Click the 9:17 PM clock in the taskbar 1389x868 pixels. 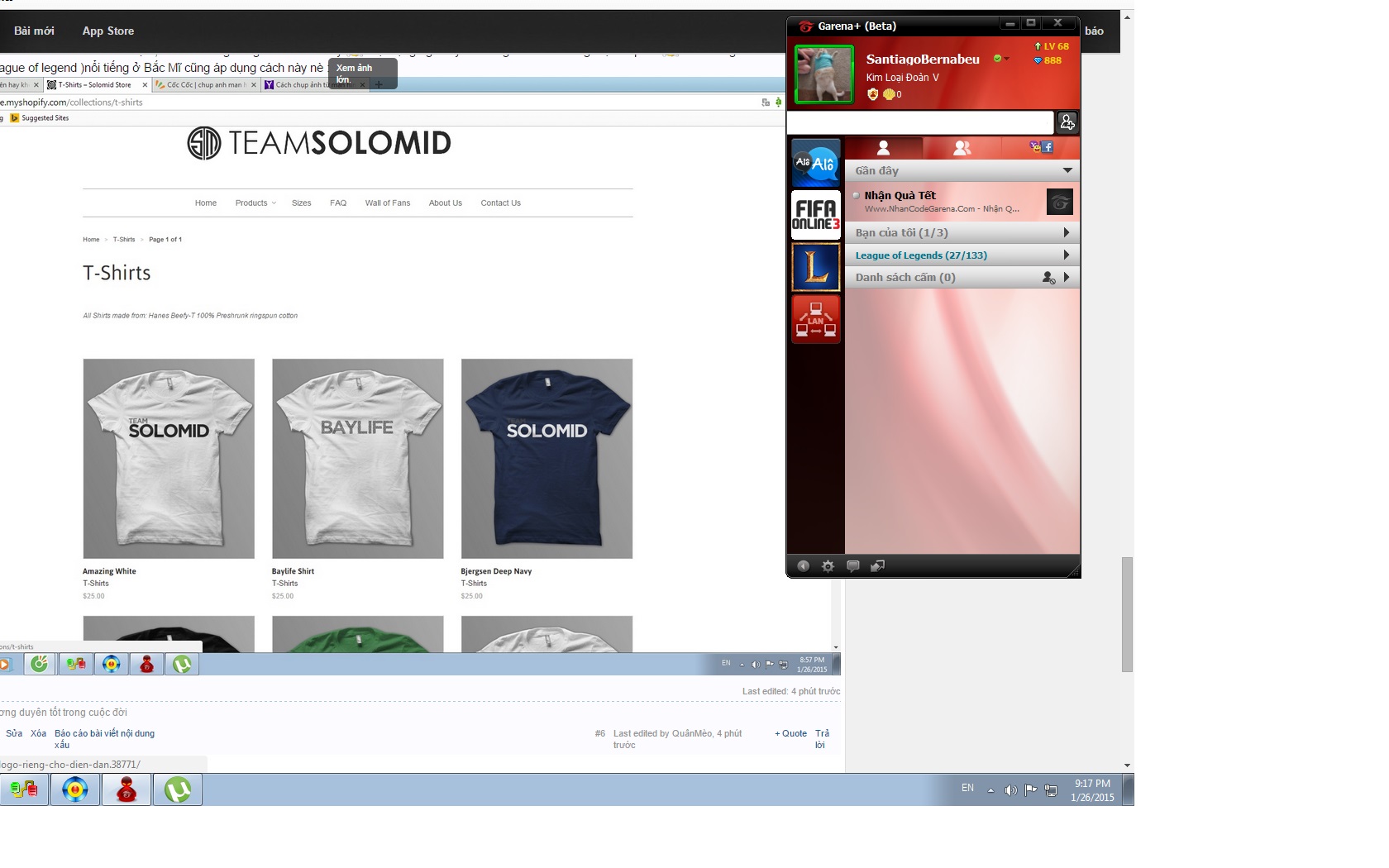[1092, 790]
